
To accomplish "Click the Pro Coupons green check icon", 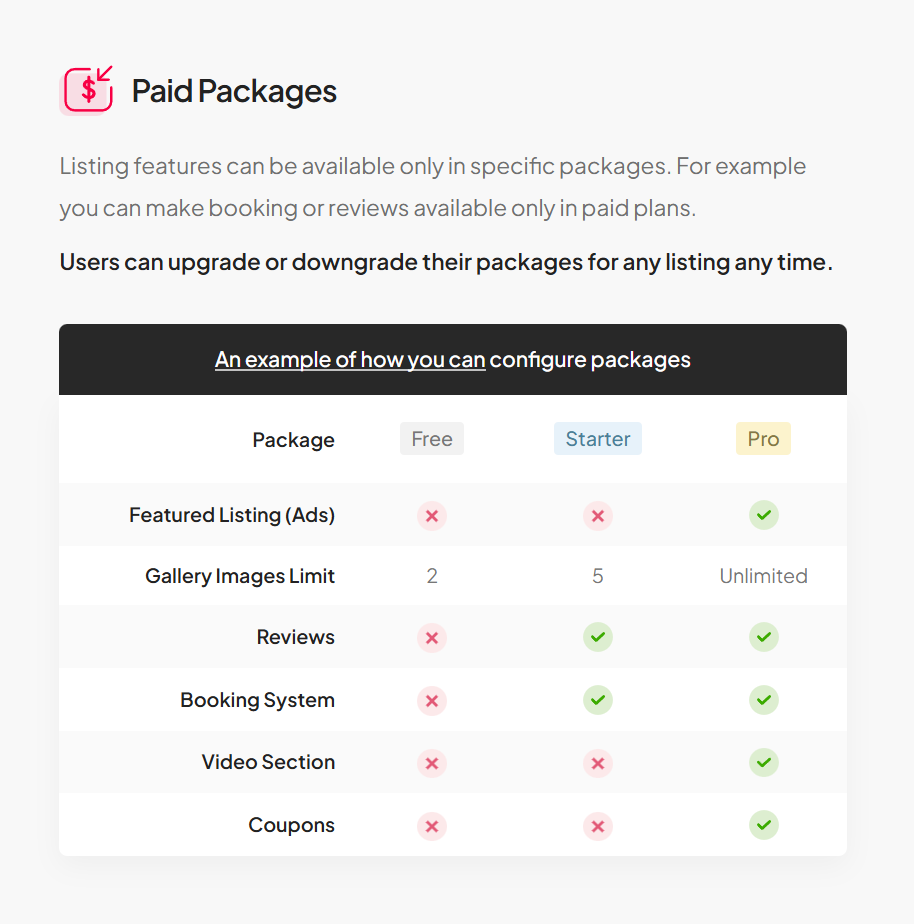I will coord(763,825).
